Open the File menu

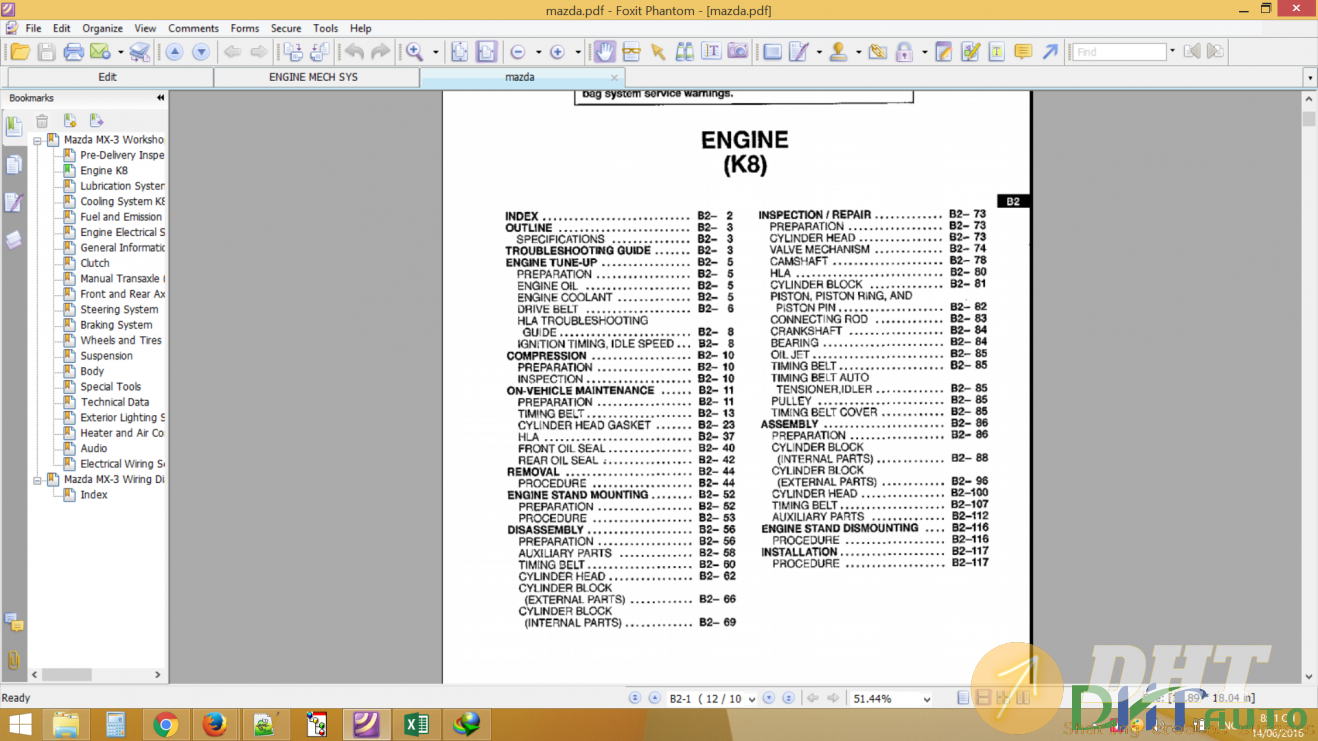click(x=33, y=28)
